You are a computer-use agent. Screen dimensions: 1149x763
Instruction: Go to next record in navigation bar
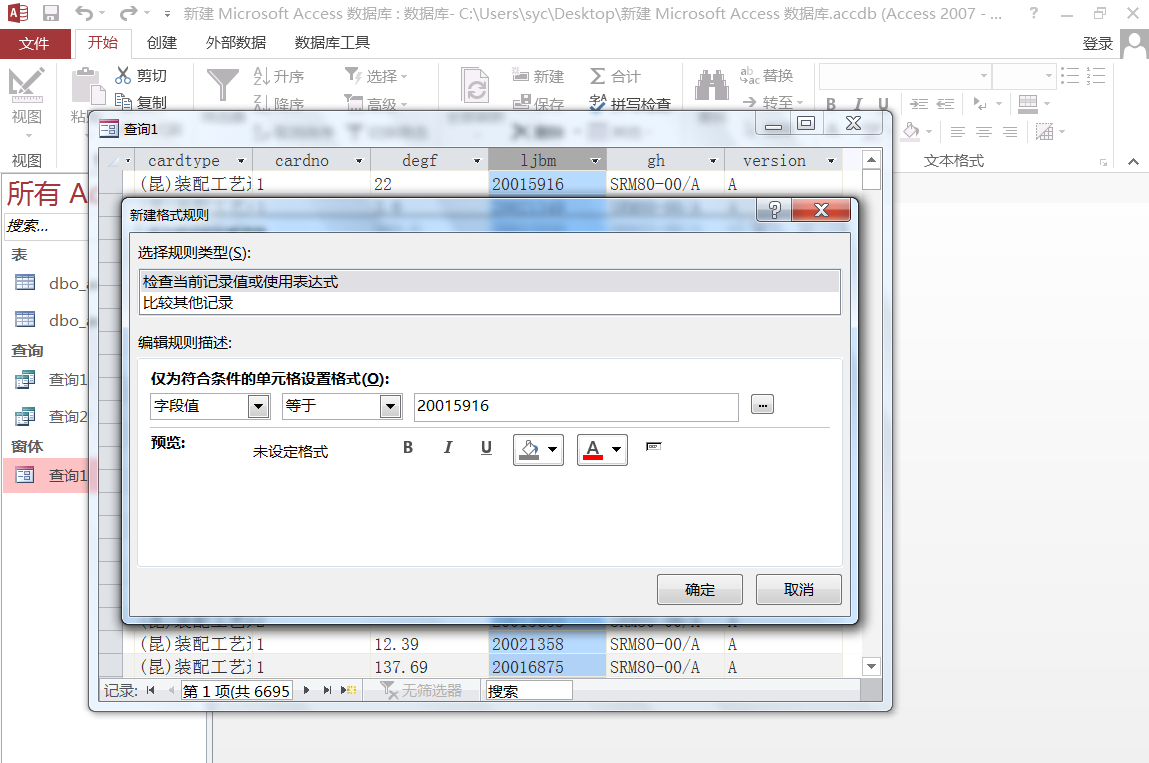307,690
